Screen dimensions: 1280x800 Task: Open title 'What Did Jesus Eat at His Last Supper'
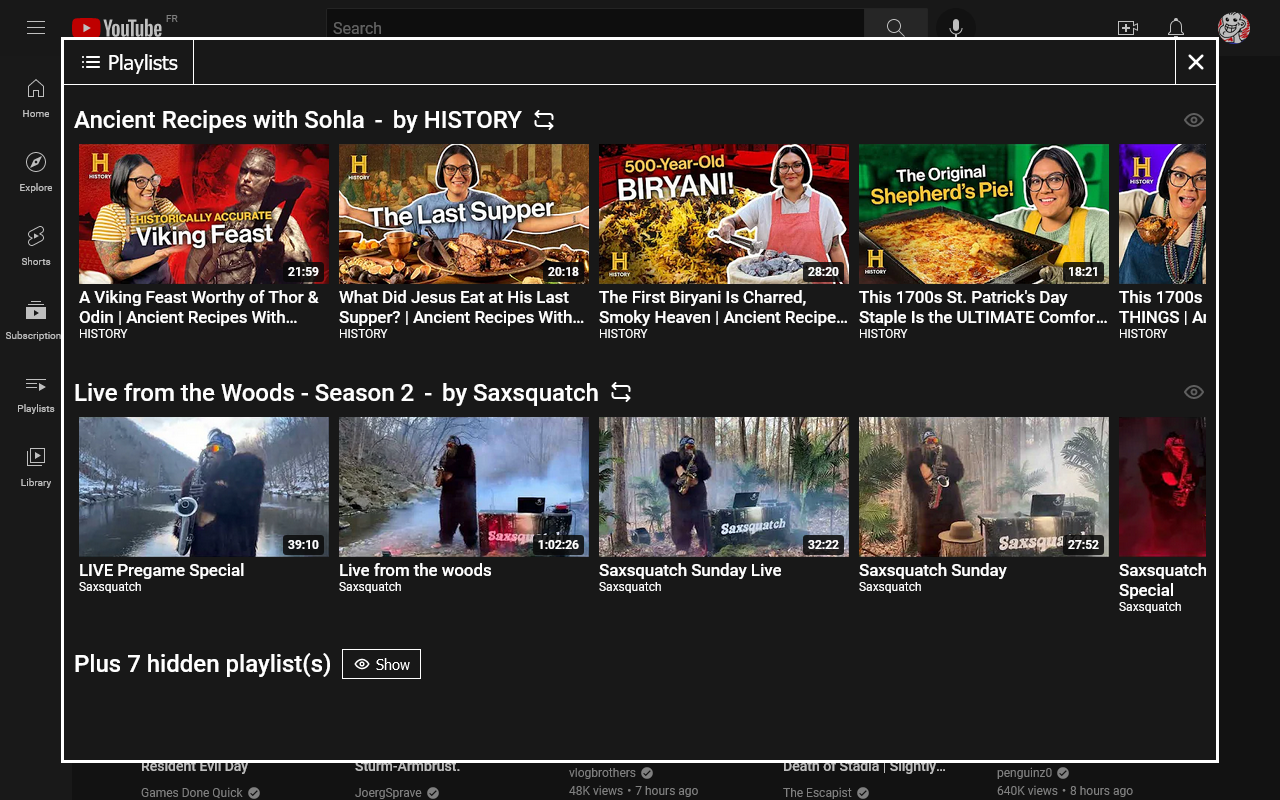pyautogui.click(x=462, y=307)
